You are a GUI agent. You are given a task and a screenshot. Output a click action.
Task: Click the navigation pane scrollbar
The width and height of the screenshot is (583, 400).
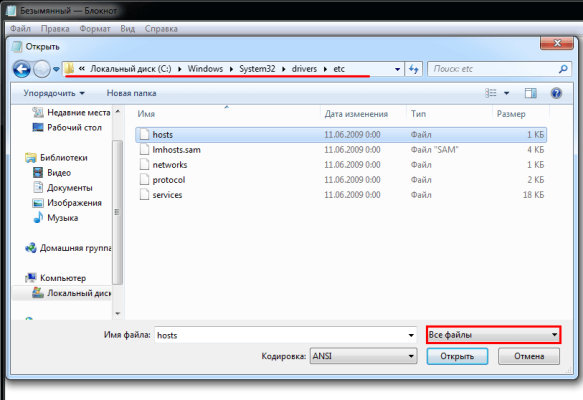(117, 212)
